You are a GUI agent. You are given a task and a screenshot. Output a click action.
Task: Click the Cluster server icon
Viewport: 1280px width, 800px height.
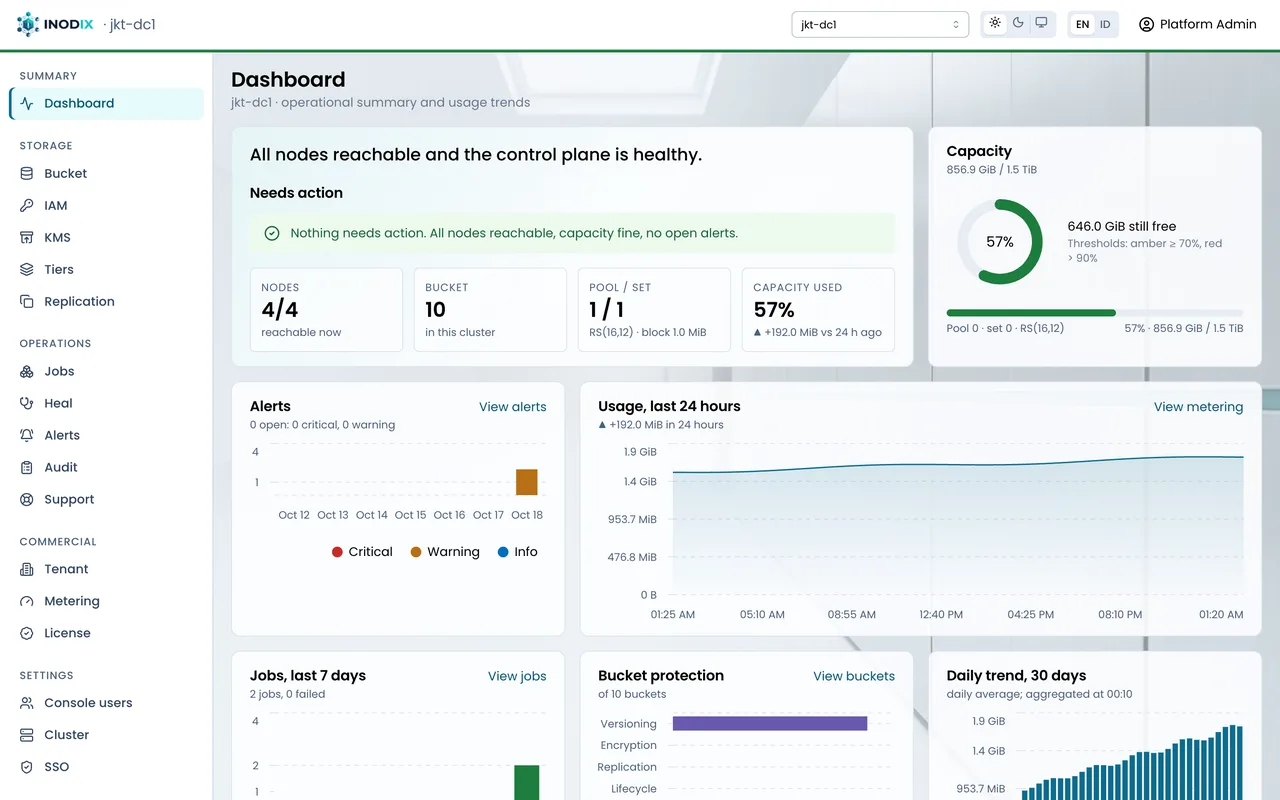tap(27, 735)
